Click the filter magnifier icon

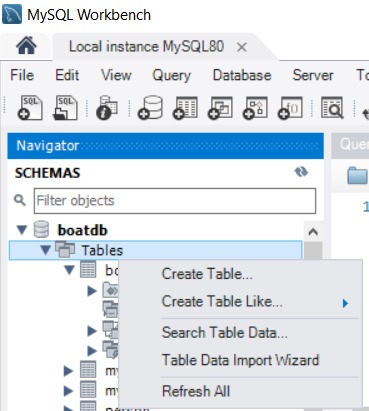click(20, 200)
